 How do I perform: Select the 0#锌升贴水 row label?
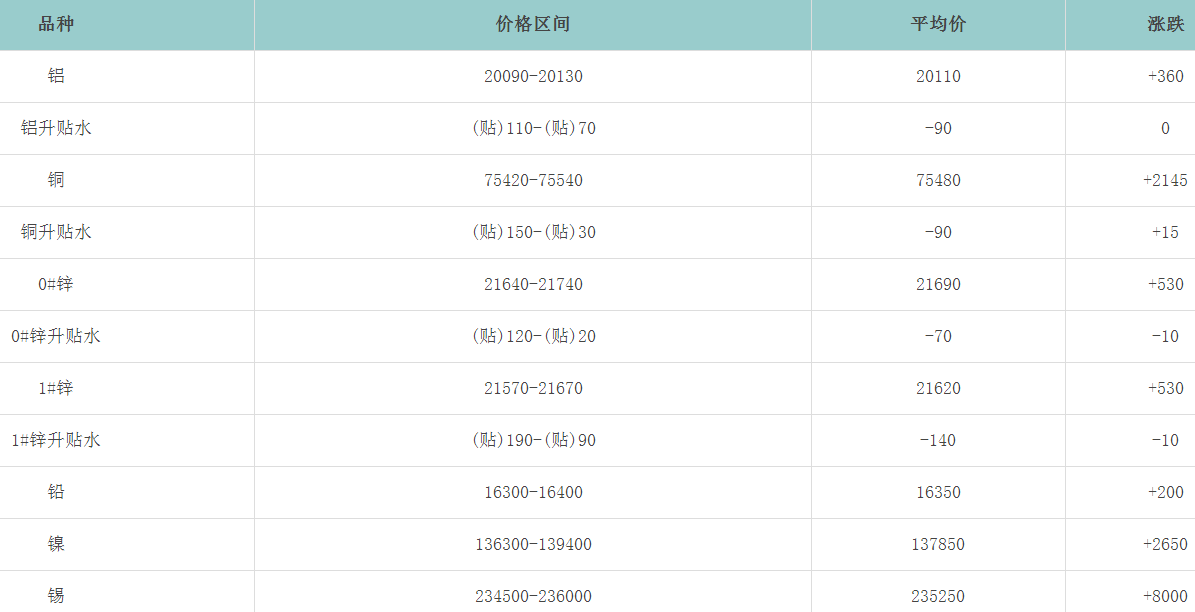[x=56, y=336]
